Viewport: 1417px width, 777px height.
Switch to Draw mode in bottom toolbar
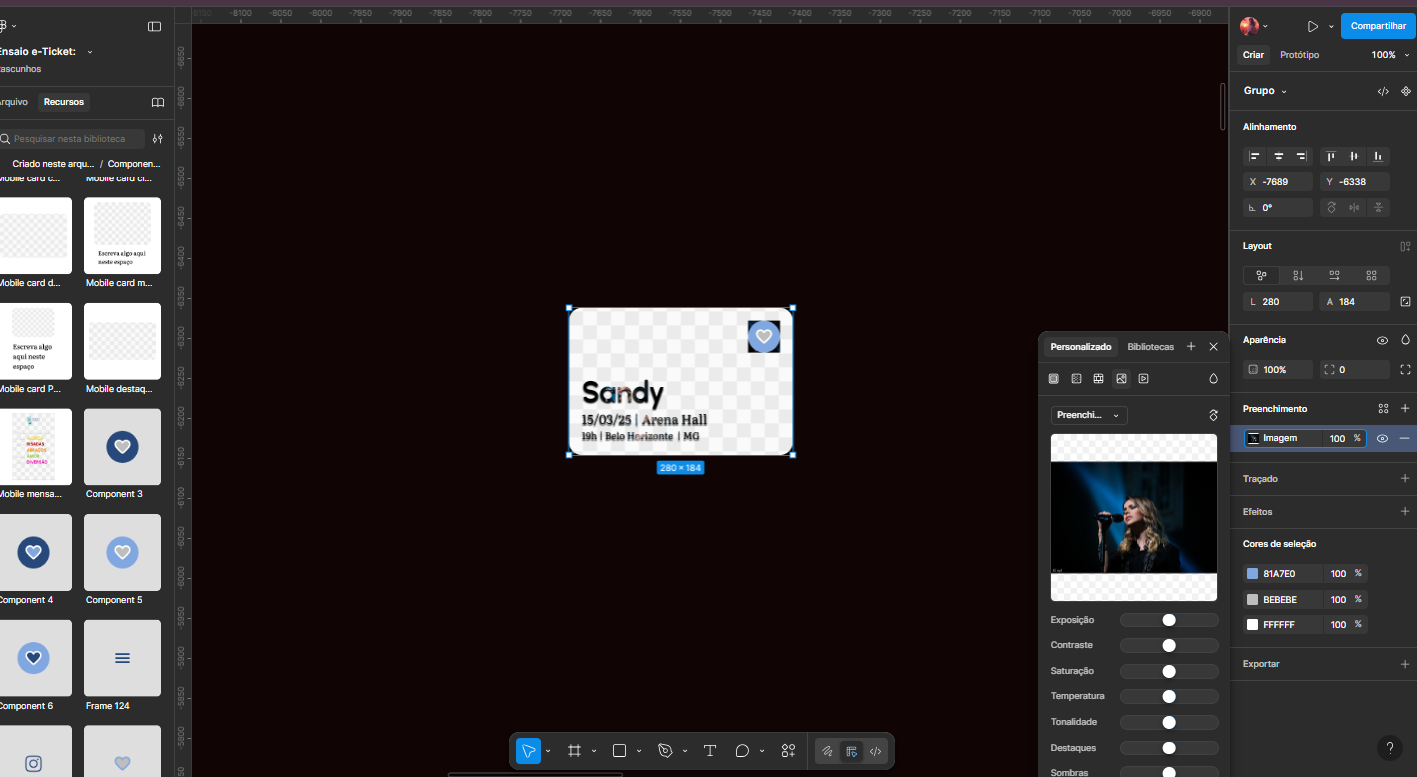point(827,751)
